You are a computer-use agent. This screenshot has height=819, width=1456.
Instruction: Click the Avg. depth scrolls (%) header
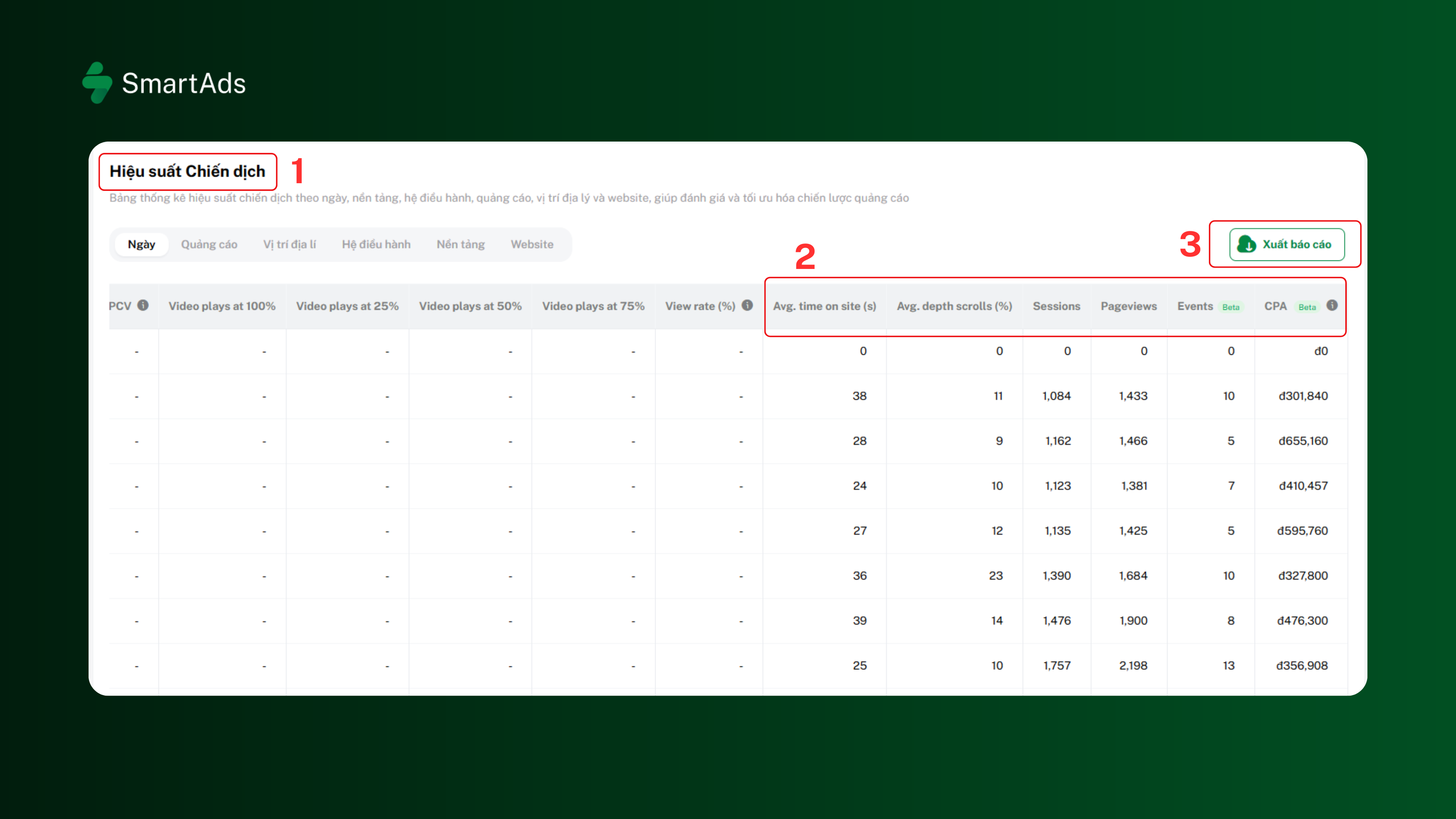(x=954, y=306)
